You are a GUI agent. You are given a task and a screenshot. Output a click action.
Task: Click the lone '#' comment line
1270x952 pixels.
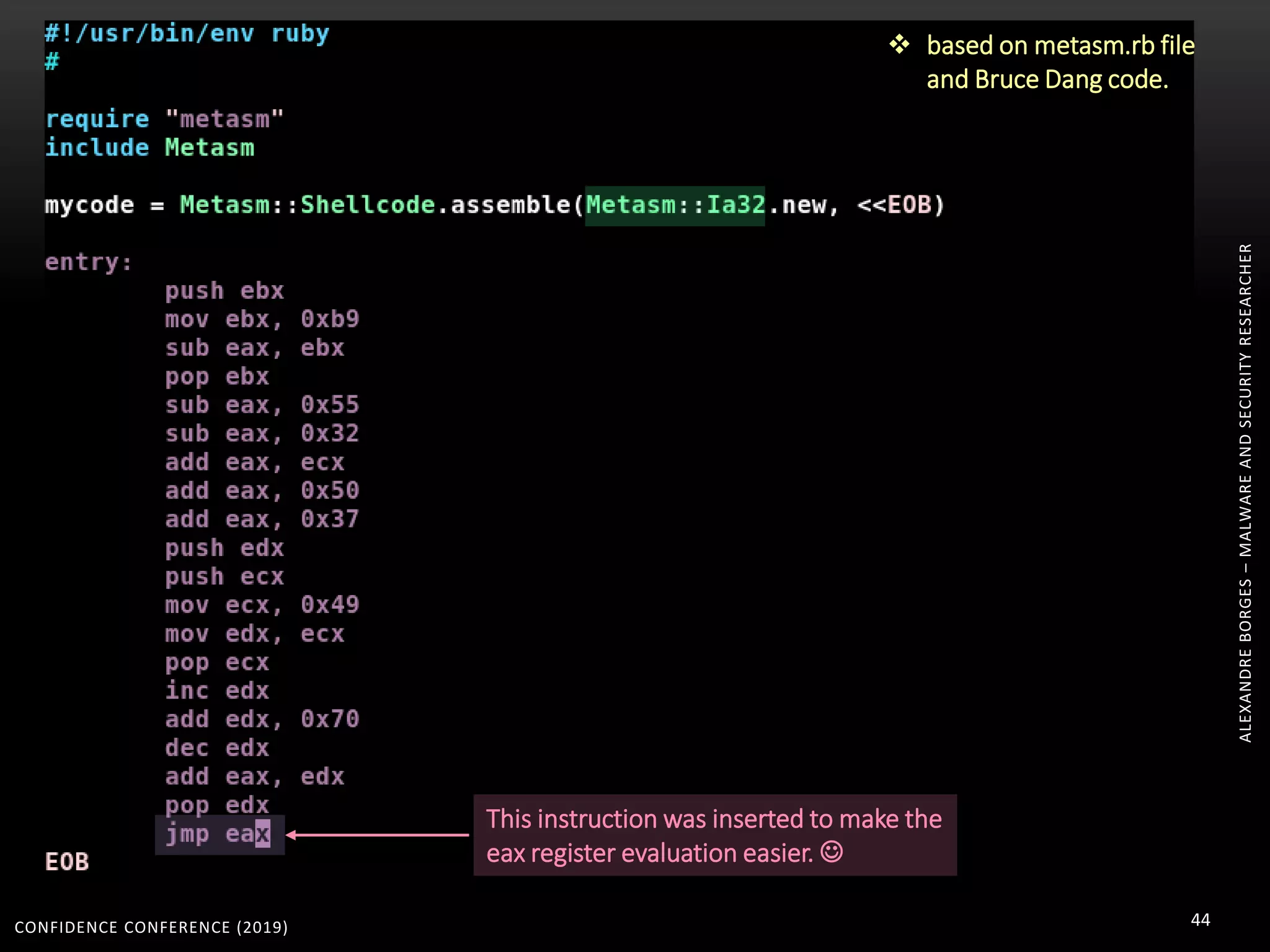(x=52, y=62)
